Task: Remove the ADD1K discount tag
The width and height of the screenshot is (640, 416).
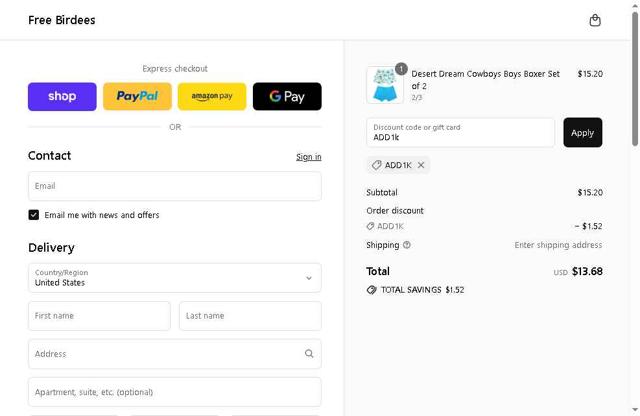Action: [421, 165]
